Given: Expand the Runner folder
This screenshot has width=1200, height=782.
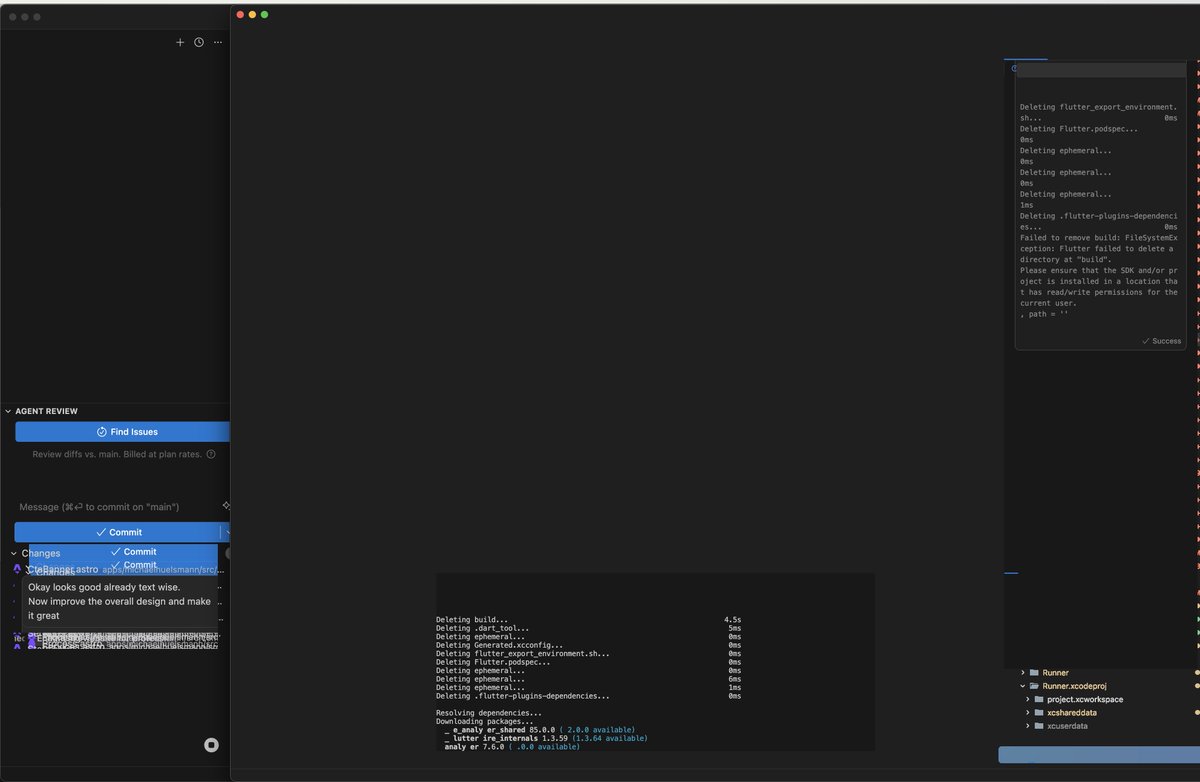Looking at the screenshot, I should coord(1022,673).
